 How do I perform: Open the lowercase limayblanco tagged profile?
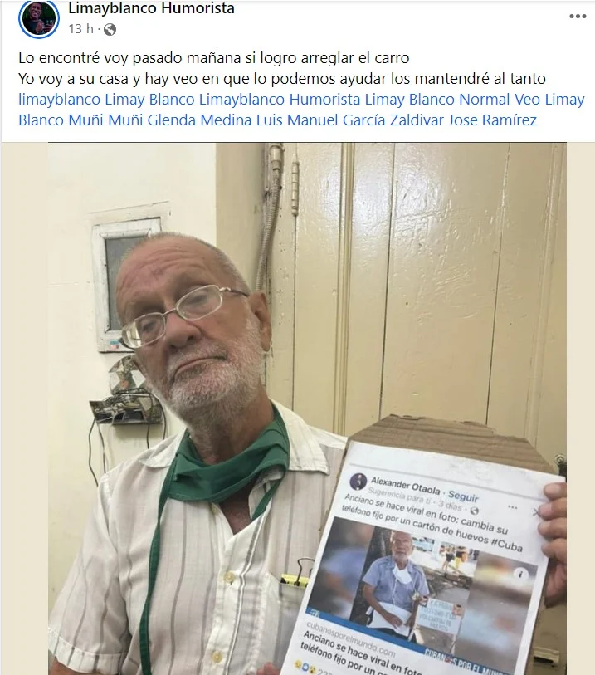point(59,100)
